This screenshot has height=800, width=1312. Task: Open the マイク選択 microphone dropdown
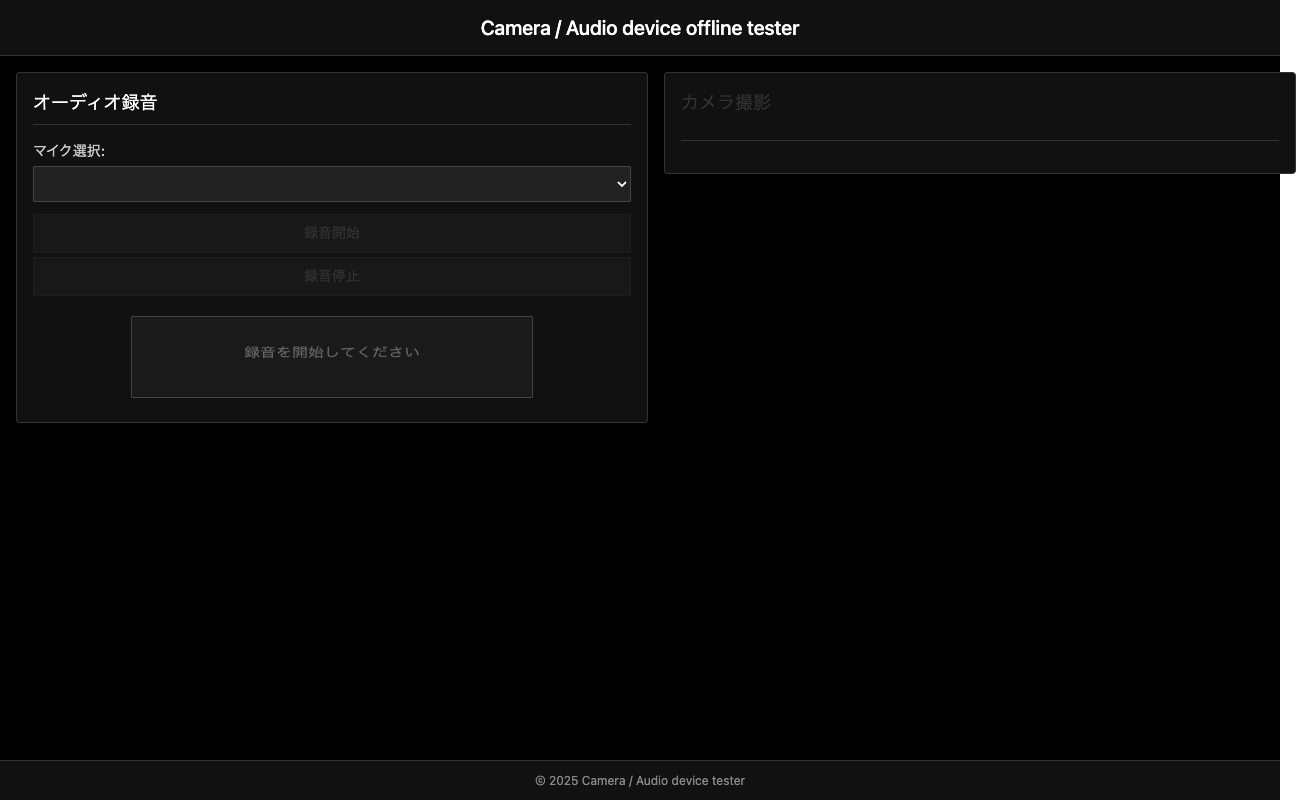[331, 184]
